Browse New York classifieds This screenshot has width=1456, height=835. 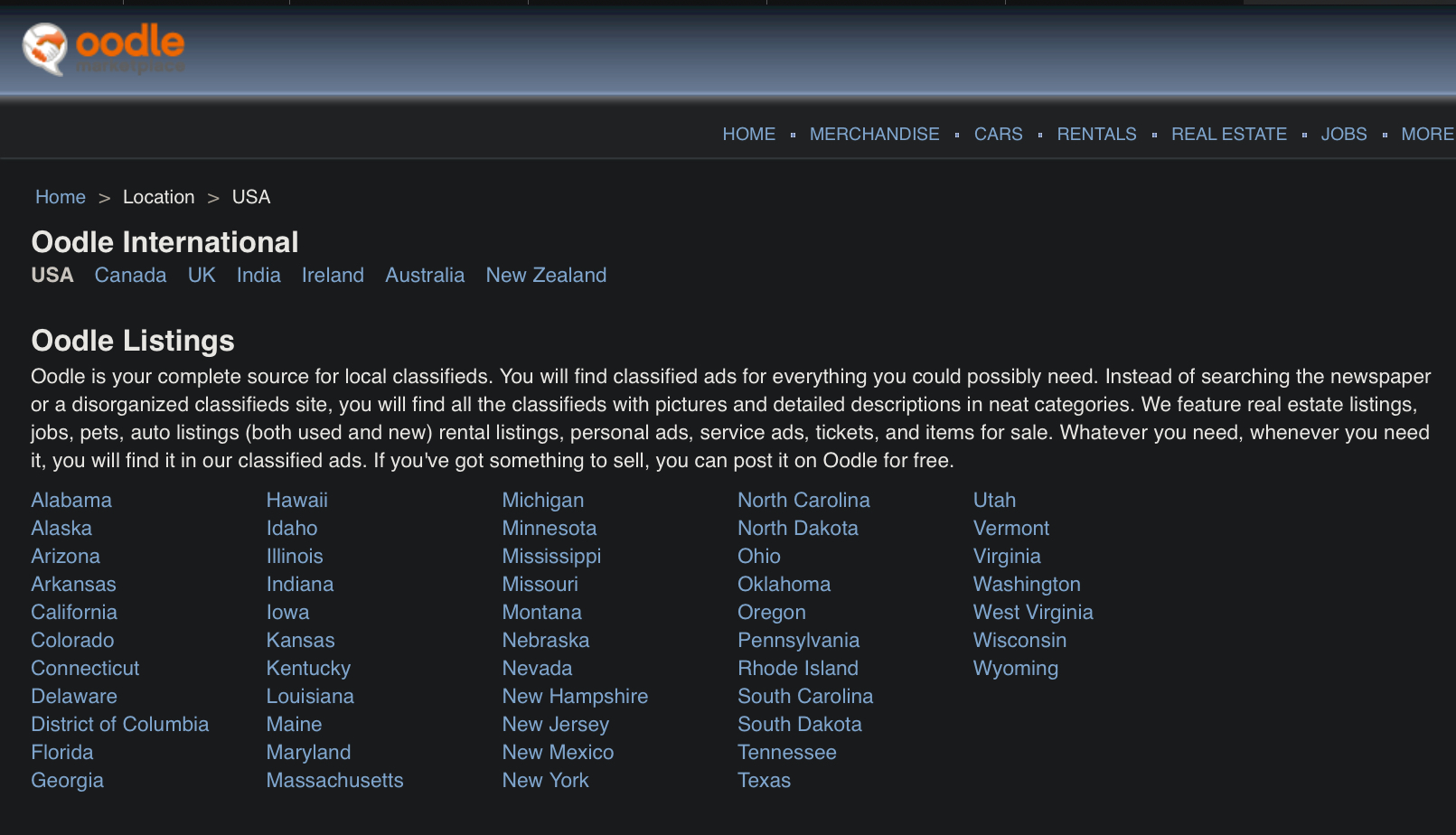click(546, 781)
